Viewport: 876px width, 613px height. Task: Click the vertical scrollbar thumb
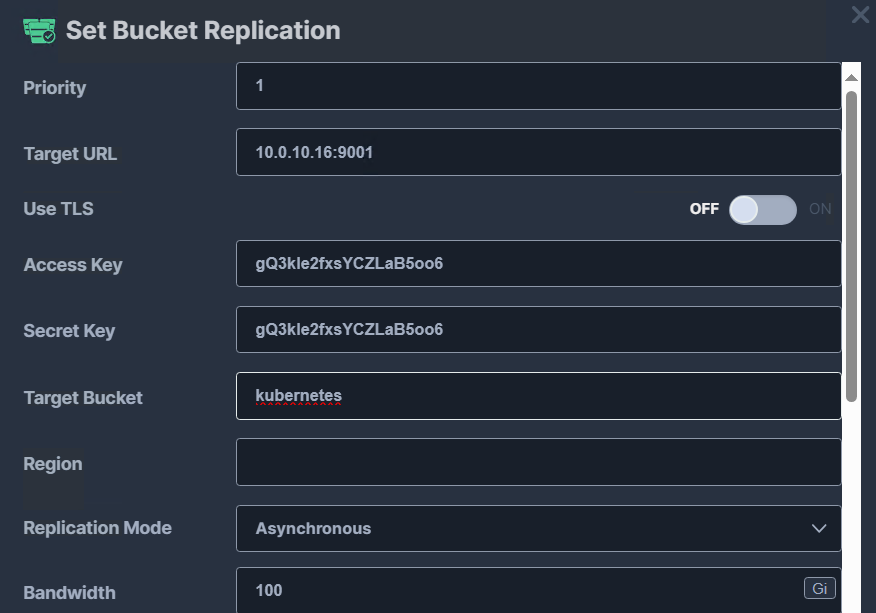(851, 245)
